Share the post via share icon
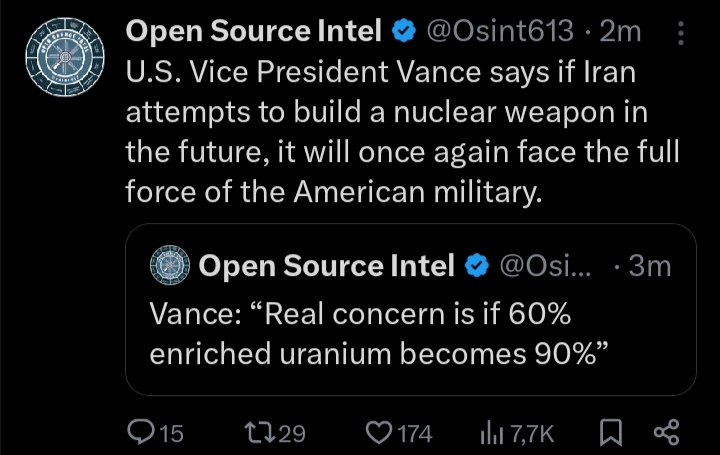The width and height of the screenshot is (720, 455). click(x=666, y=433)
